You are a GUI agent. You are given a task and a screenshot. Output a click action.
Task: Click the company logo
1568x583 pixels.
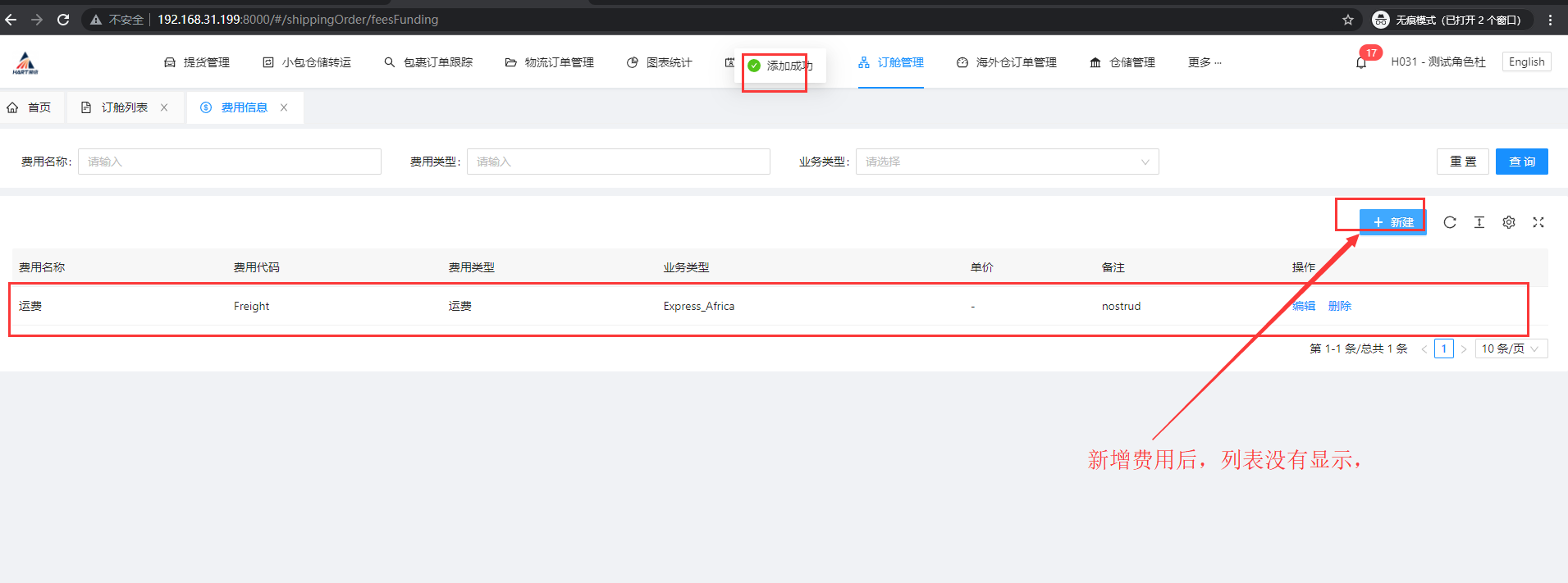coord(25,63)
